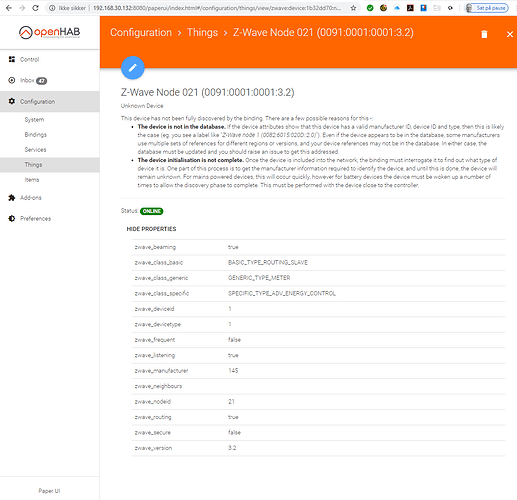The height and width of the screenshot is (500, 517).
Task: Click value SPECIFIC_TYPE_ADV_ENERGY_CONTROL
Action: point(282,293)
